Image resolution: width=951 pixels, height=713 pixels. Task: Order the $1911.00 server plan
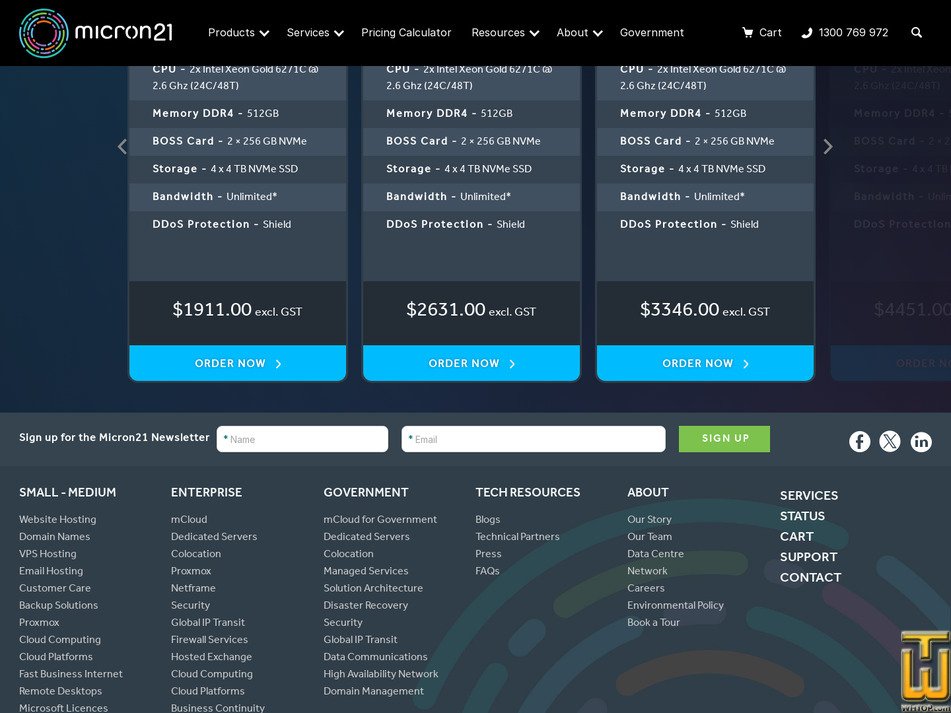pos(237,363)
